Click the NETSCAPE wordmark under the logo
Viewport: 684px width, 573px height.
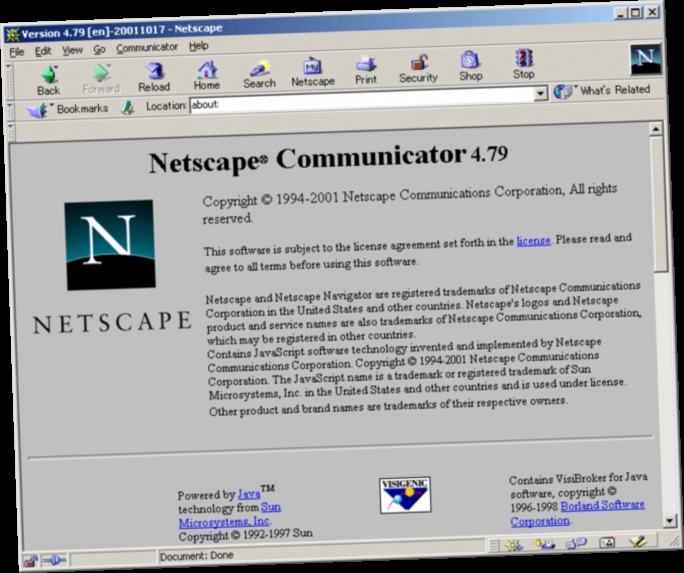pos(112,322)
